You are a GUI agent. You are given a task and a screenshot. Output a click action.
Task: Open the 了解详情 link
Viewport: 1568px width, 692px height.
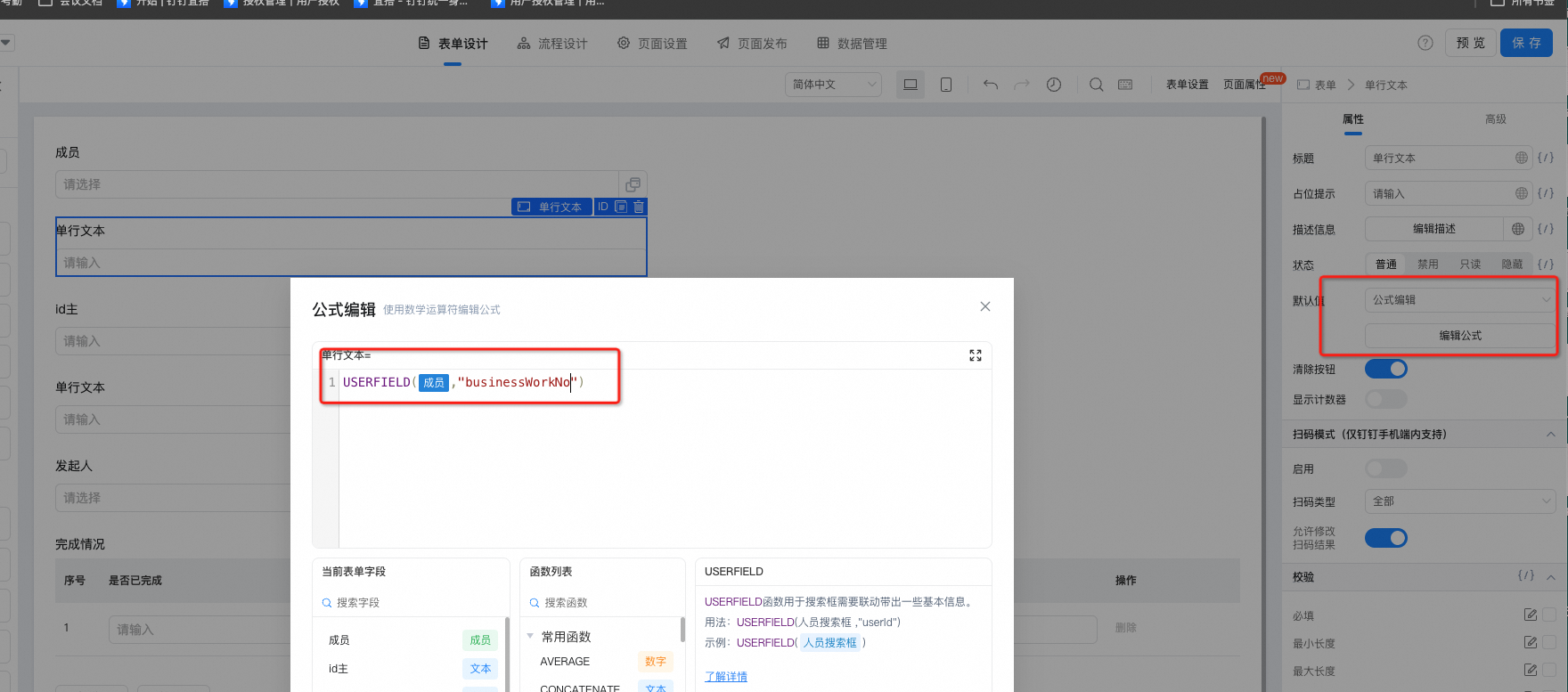pyautogui.click(x=726, y=677)
